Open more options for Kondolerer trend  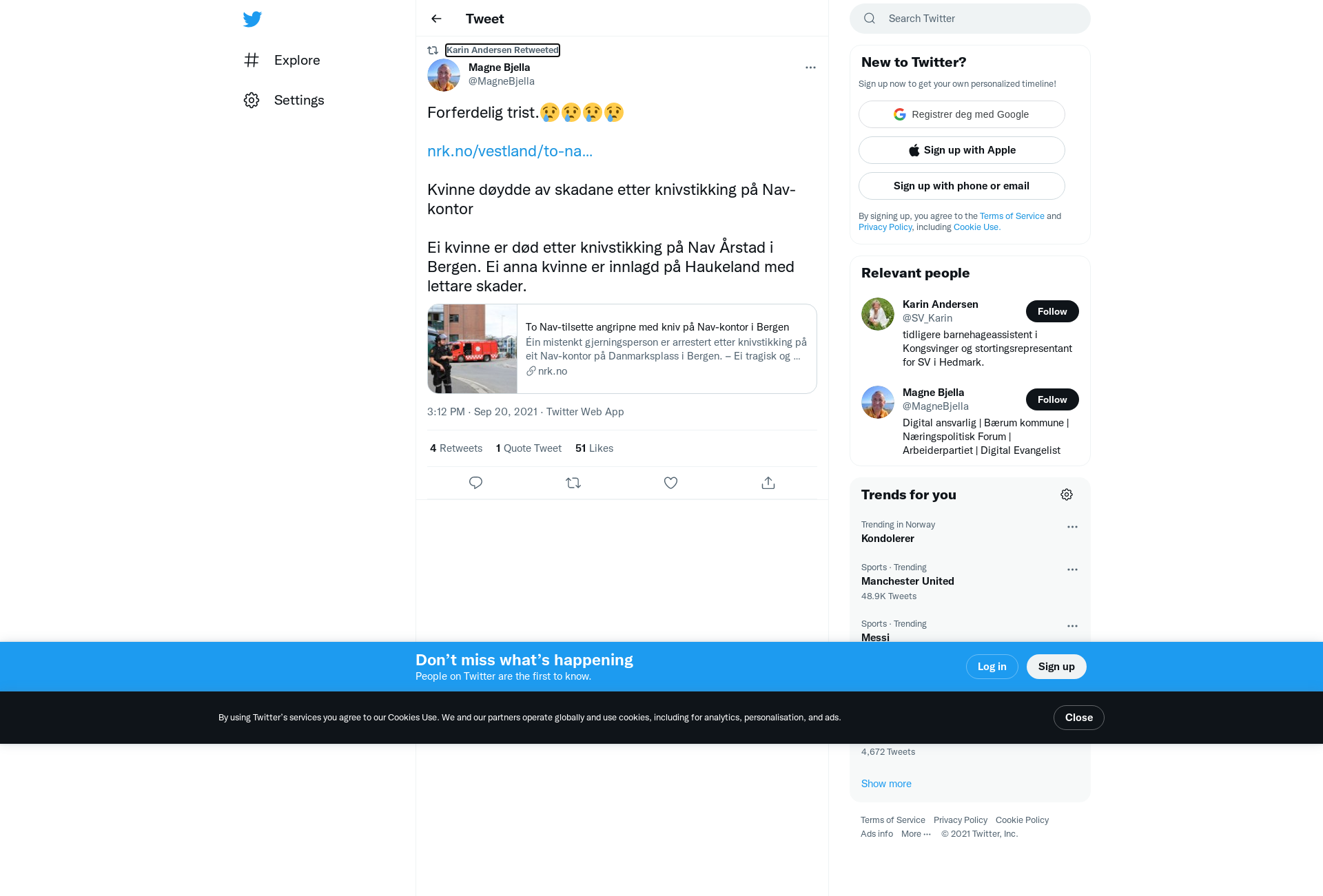pos(1072,527)
